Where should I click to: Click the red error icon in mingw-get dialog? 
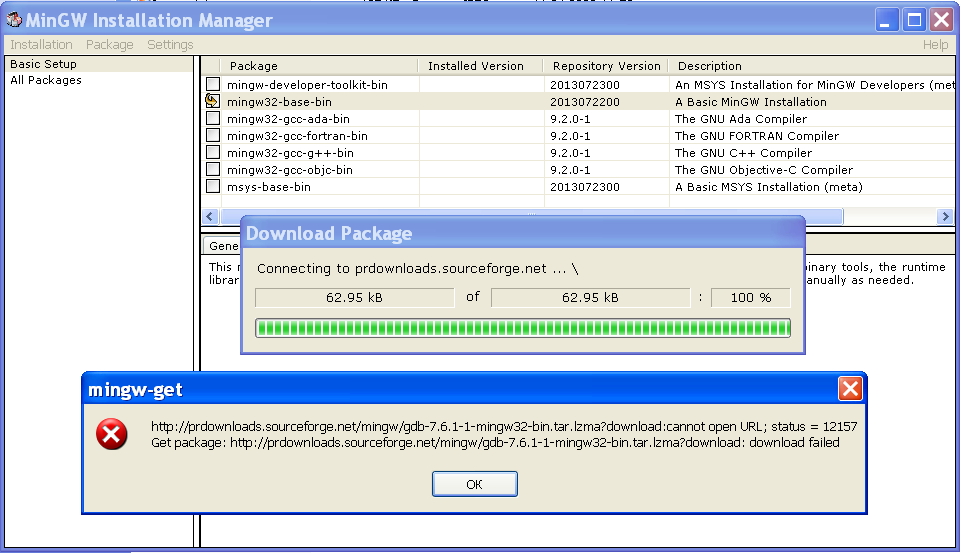coord(112,434)
